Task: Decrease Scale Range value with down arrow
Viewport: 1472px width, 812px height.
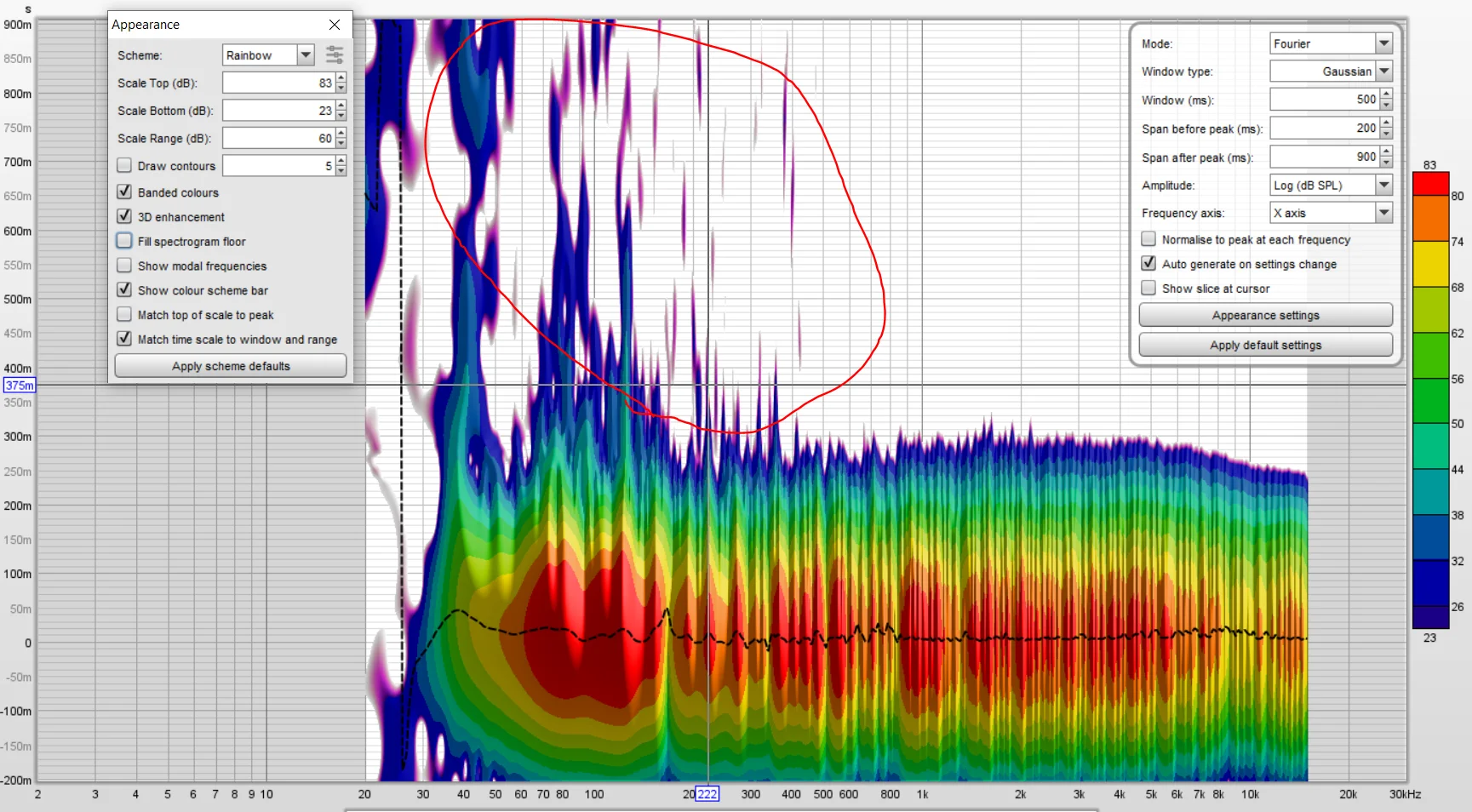Action: tap(341, 143)
